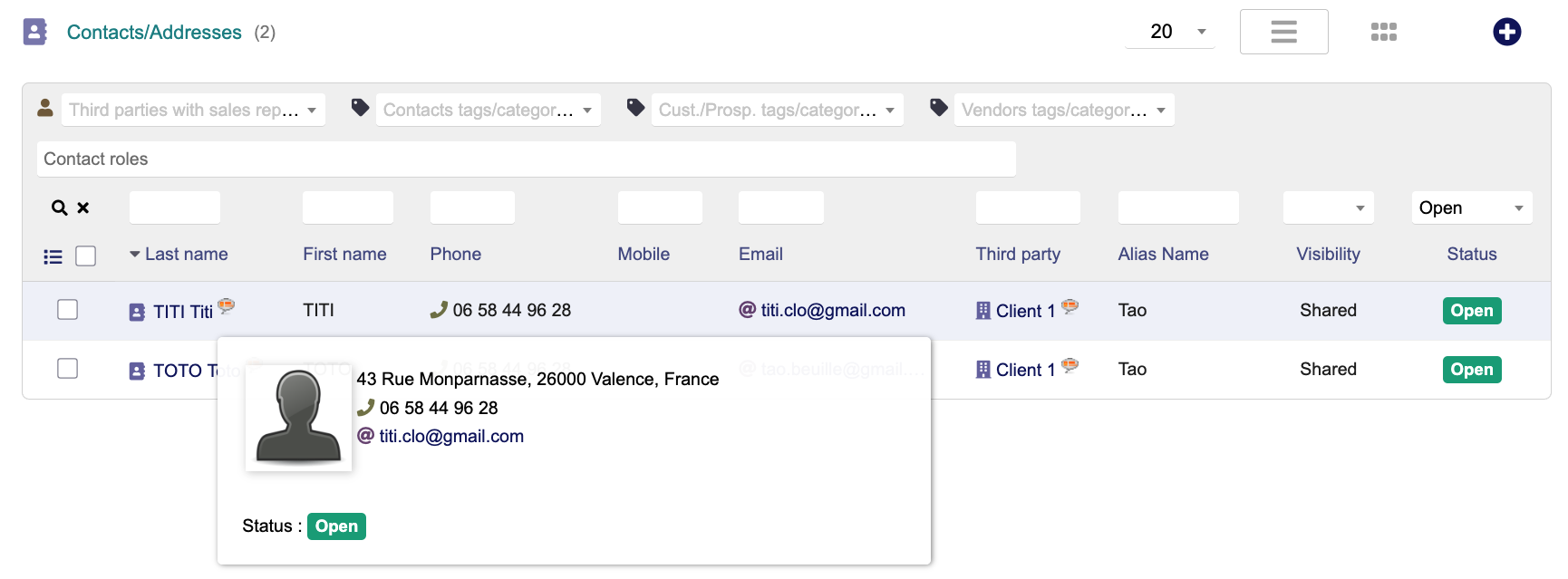Switch to kanban grid view icon
The height and width of the screenshot is (579, 1568).
(1383, 32)
